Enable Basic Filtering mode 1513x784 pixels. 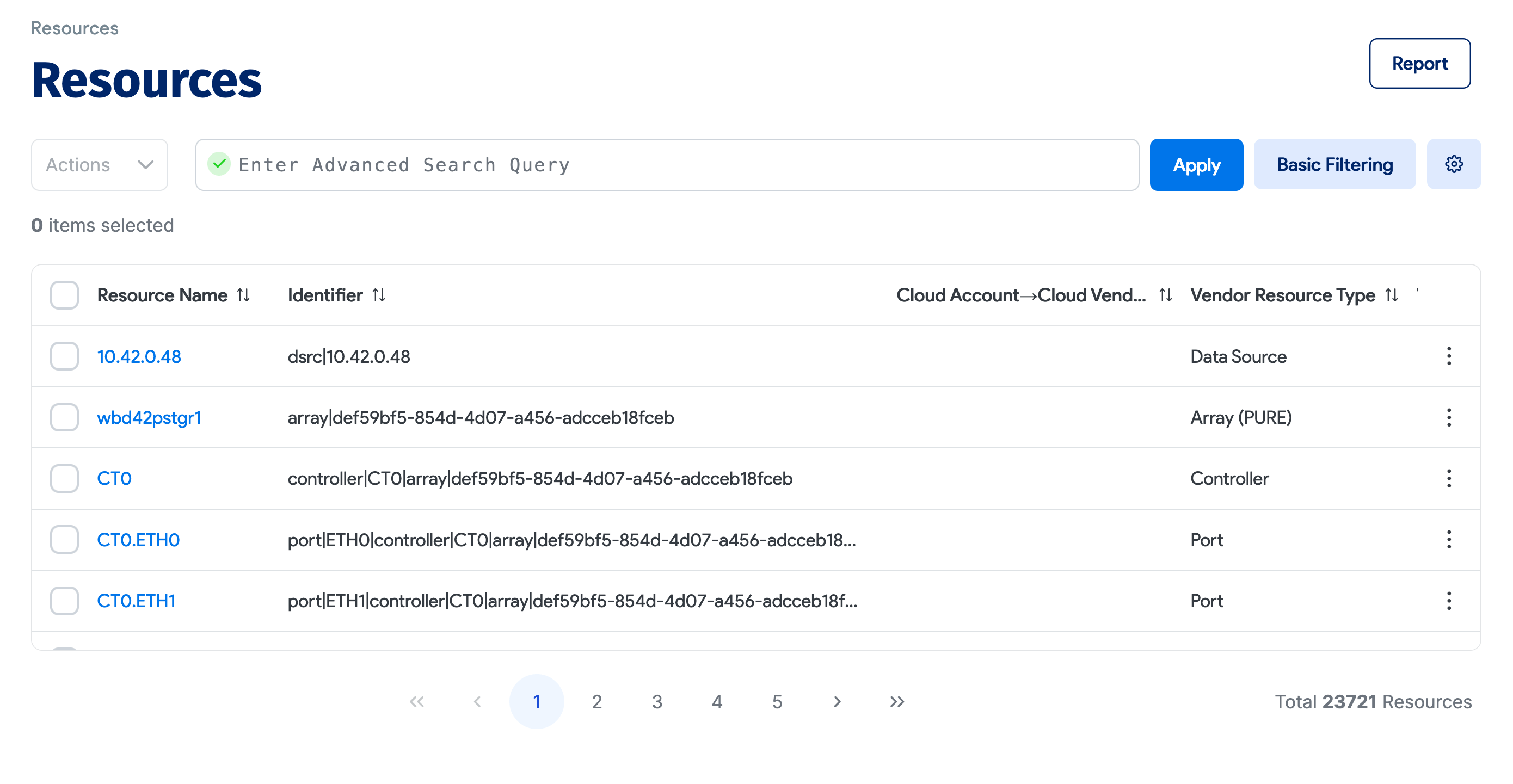click(x=1334, y=164)
